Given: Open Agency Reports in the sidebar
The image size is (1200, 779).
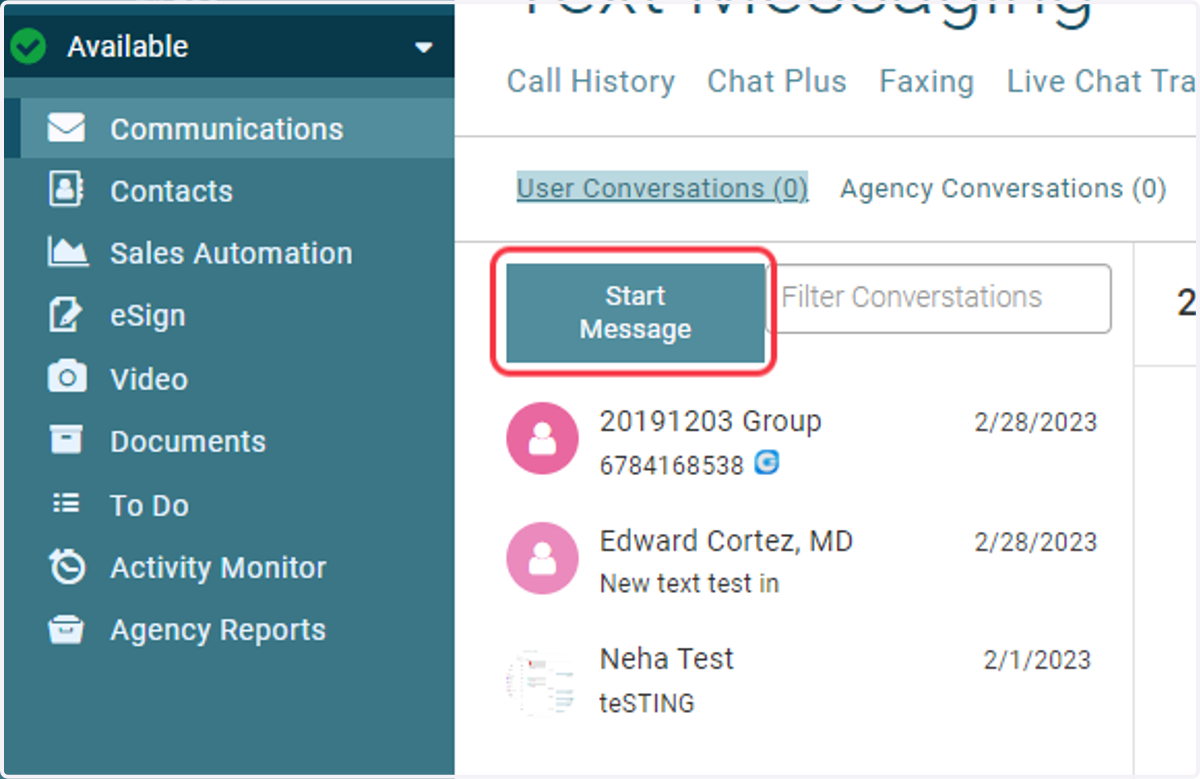Looking at the screenshot, I should [228, 630].
